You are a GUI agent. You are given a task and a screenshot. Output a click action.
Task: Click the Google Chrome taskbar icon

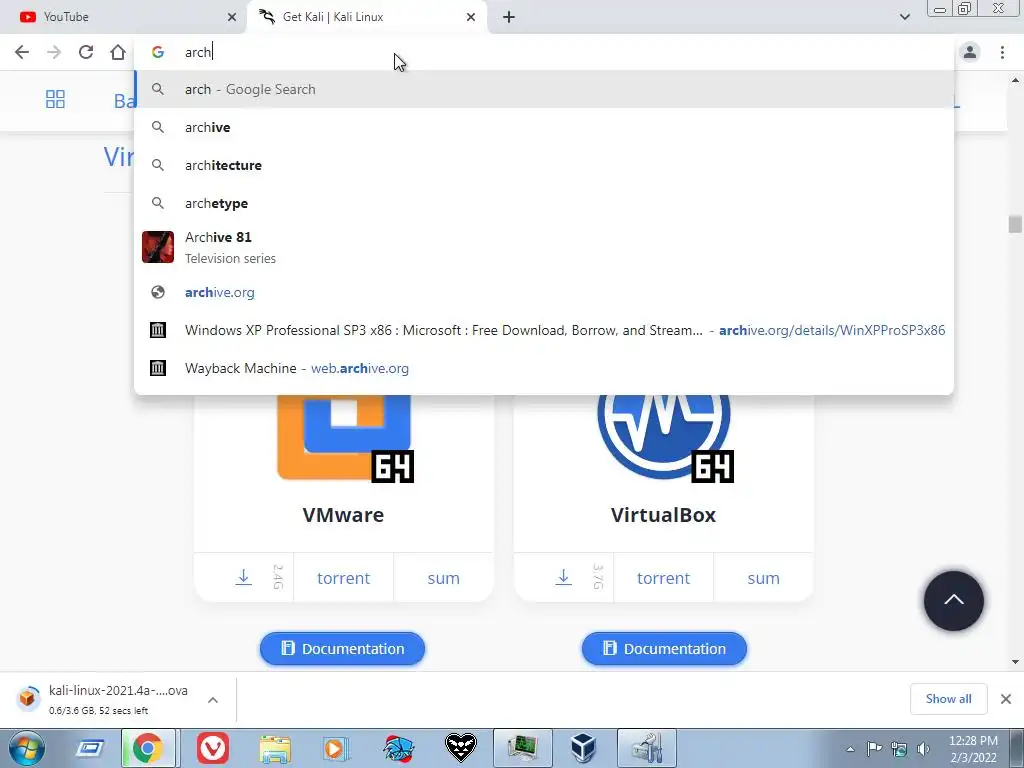(148, 748)
